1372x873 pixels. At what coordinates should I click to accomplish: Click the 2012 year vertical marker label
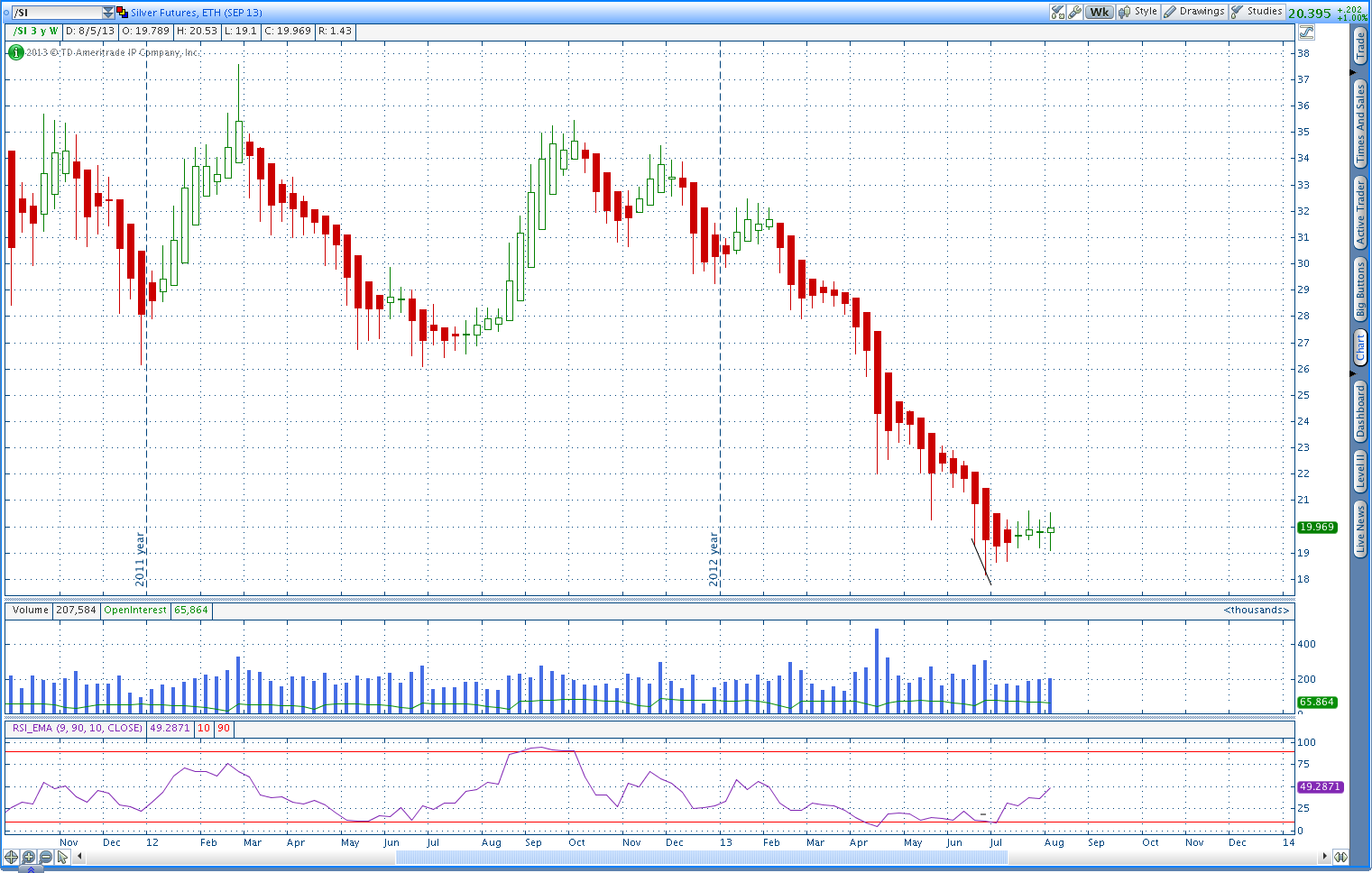pyautogui.click(x=714, y=559)
